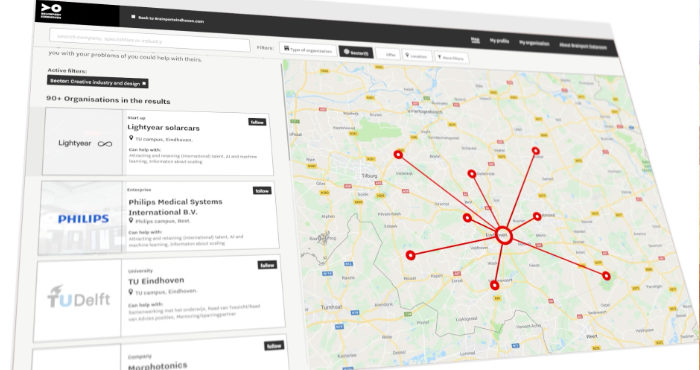The image size is (700, 370).
Task: Click the Lightyear logo thumbnail
Action: [x=83, y=142]
